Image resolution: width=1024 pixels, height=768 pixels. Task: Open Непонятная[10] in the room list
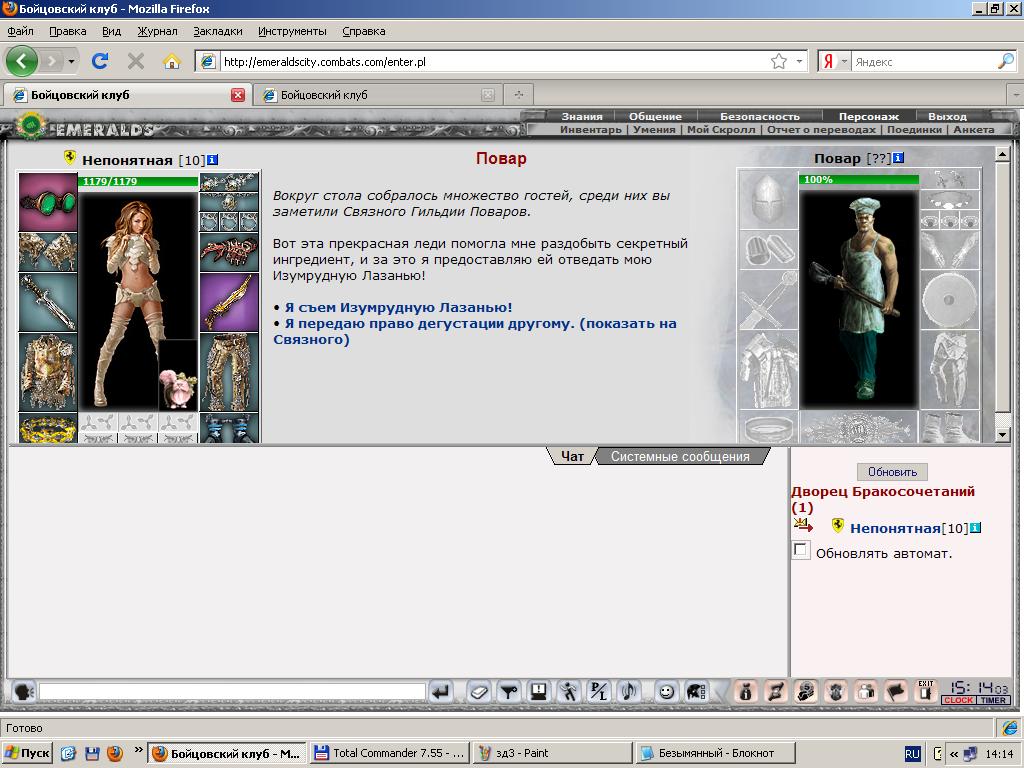[x=895, y=528]
